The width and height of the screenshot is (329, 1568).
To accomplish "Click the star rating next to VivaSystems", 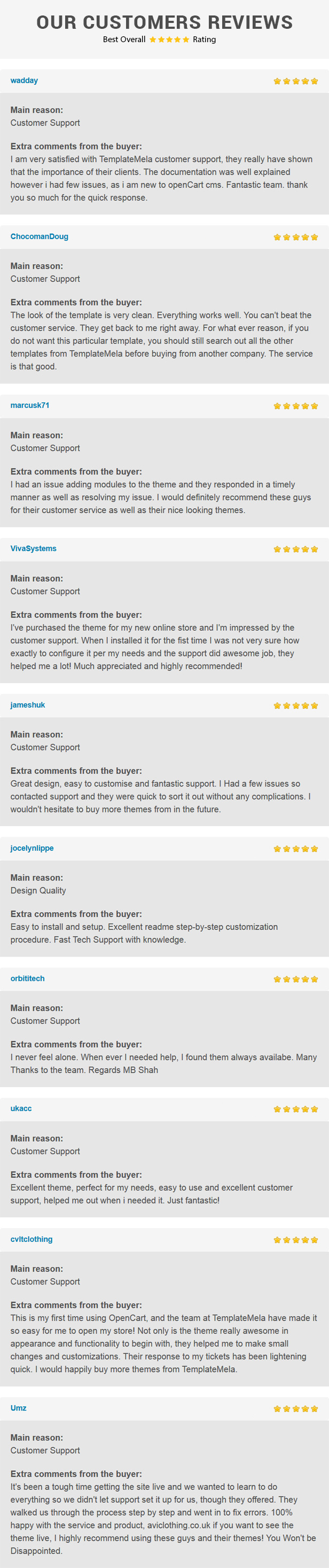I will (x=295, y=549).
